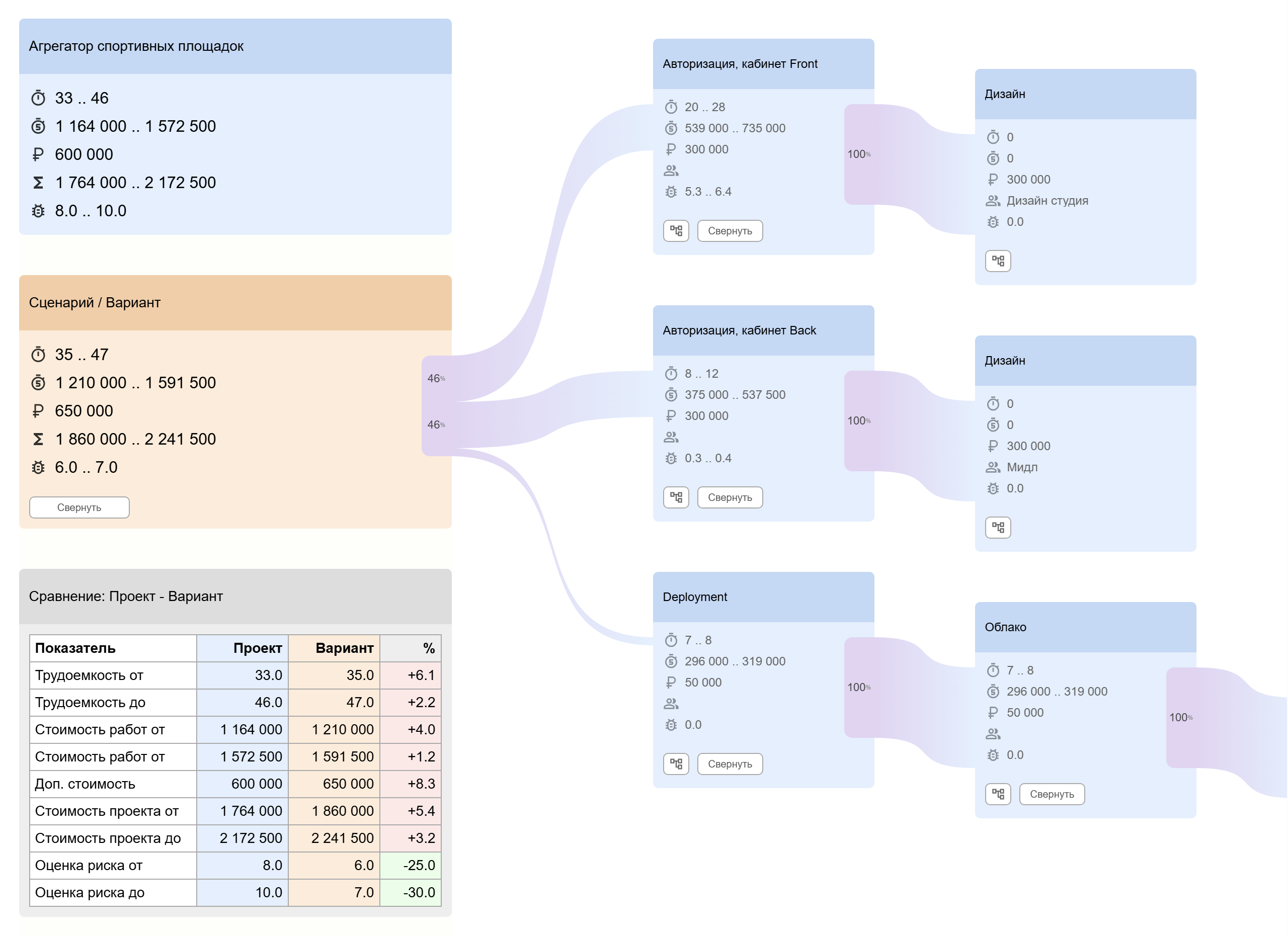Click 100% link label on Deployment card
The image size is (1288, 936).
tap(859, 688)
